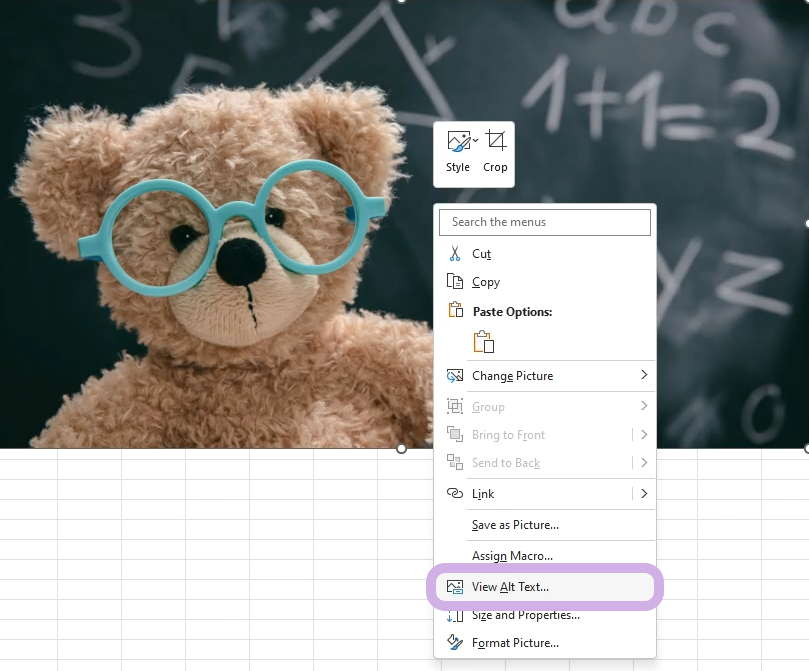The width and height of the screenshot is (809, 671).
Task: Choose Save as Picture
Action: (515, 525)
